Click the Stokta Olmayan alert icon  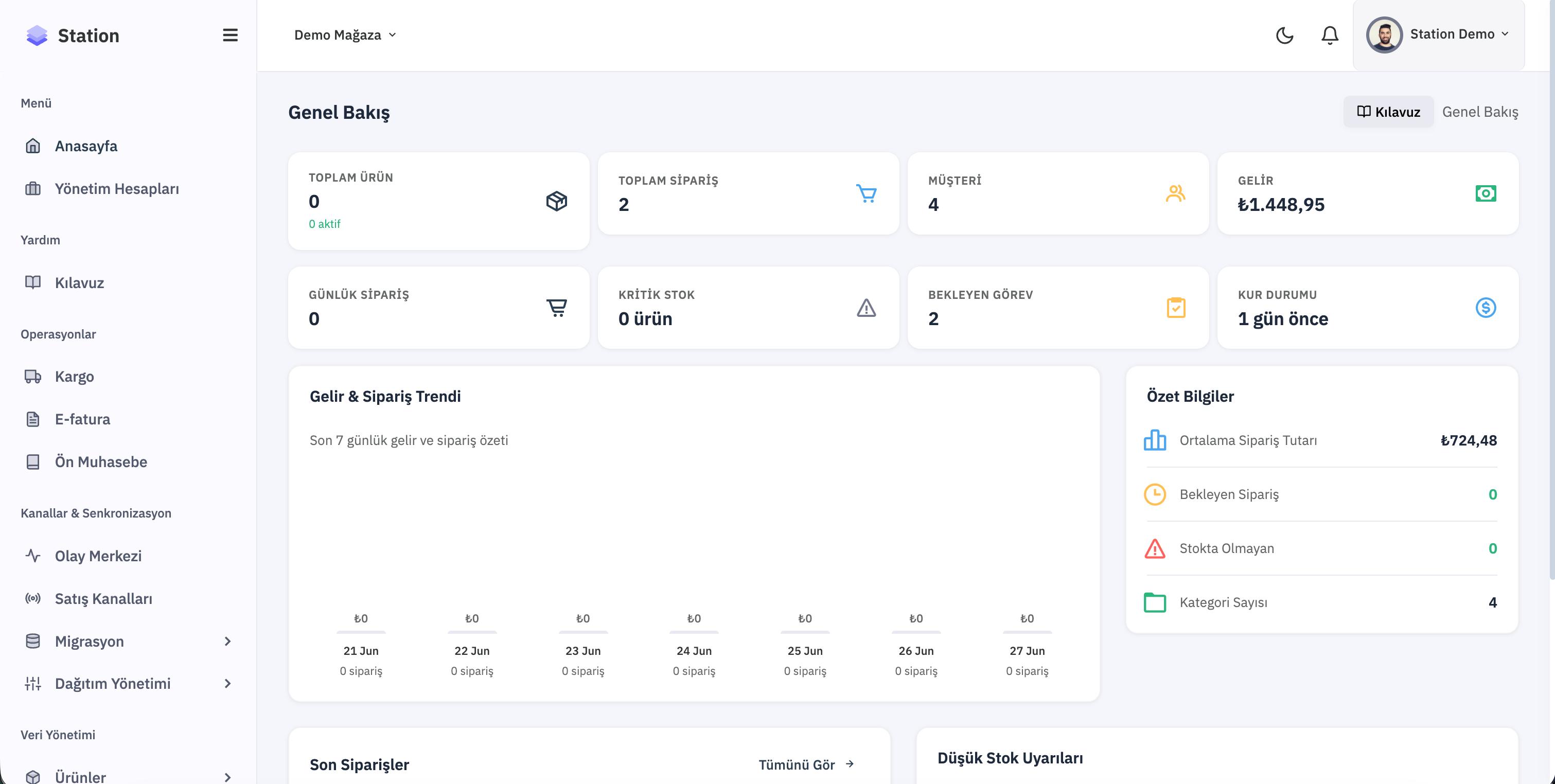click(x=1155, y=548)
